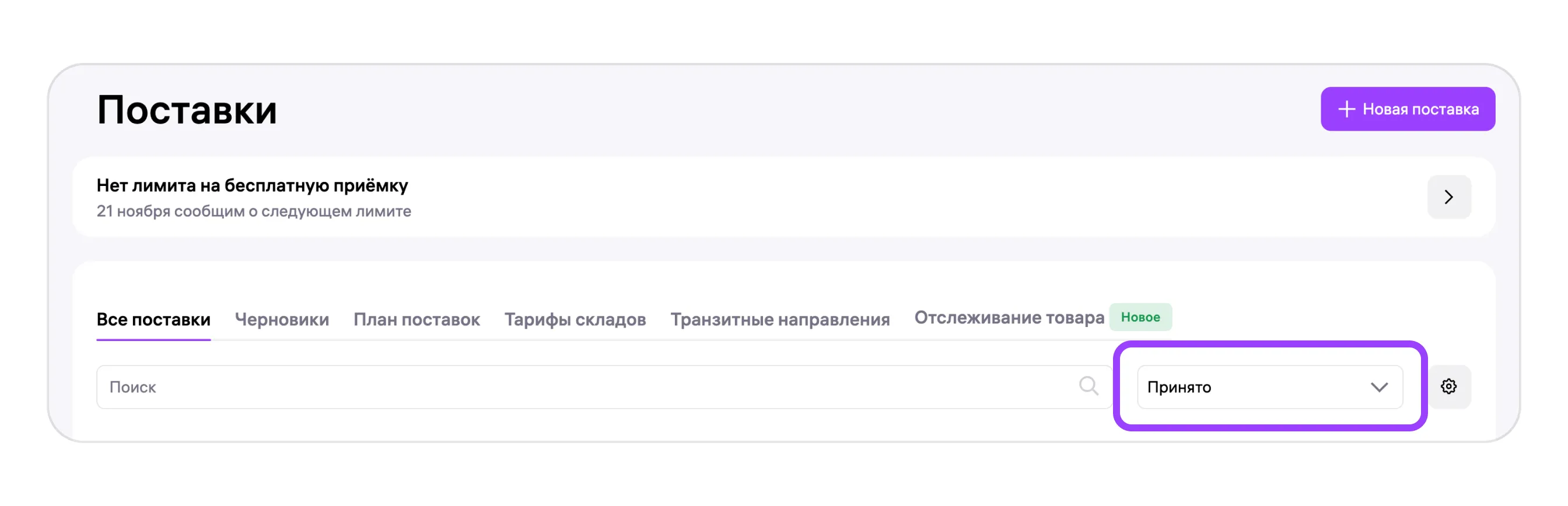Select the Тарифы складов tab

(x=575, y=320)
